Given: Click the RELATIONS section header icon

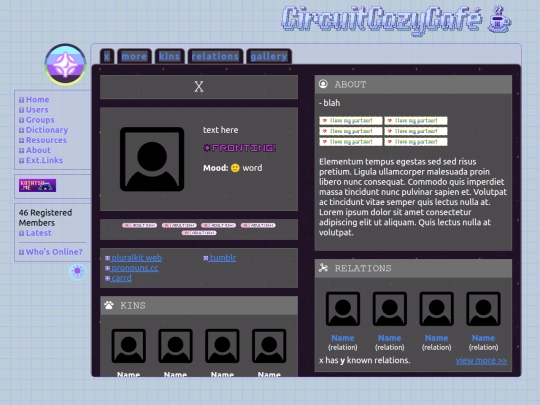Looking at the screenshot, I should (x=323, y=268).
